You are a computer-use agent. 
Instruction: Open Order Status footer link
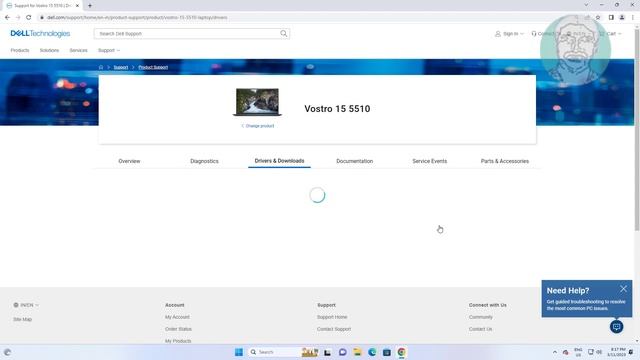(x=178, y=329)
